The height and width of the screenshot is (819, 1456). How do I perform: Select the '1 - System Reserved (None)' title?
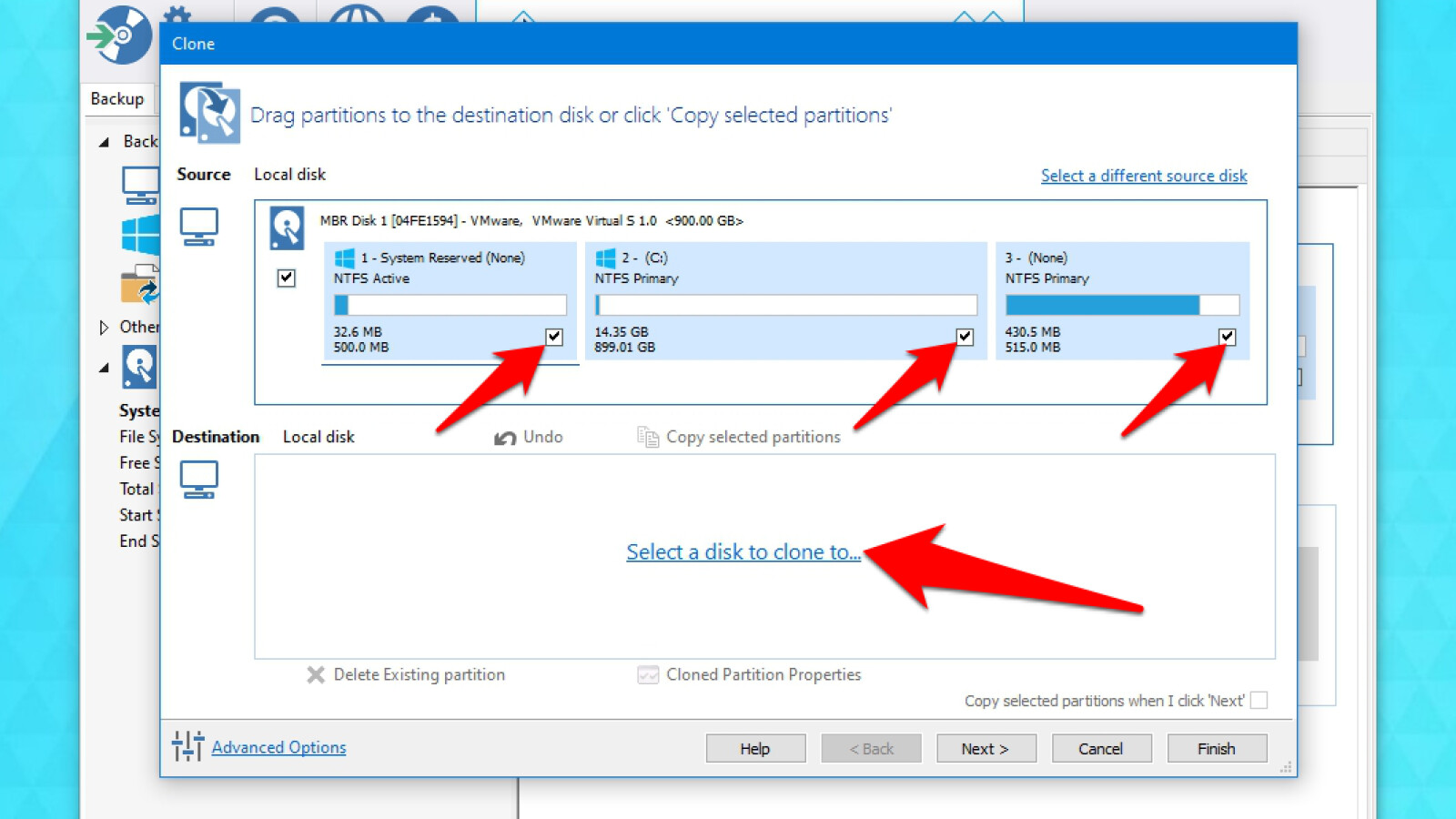(x=443, y=258)
